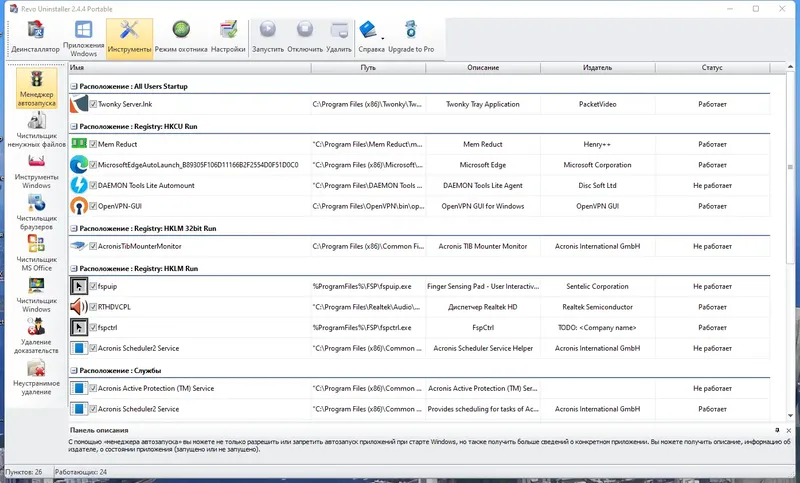
Task: Collapse Registry: HKLM 32bit Run group
Action: click(x=74, y=228)
